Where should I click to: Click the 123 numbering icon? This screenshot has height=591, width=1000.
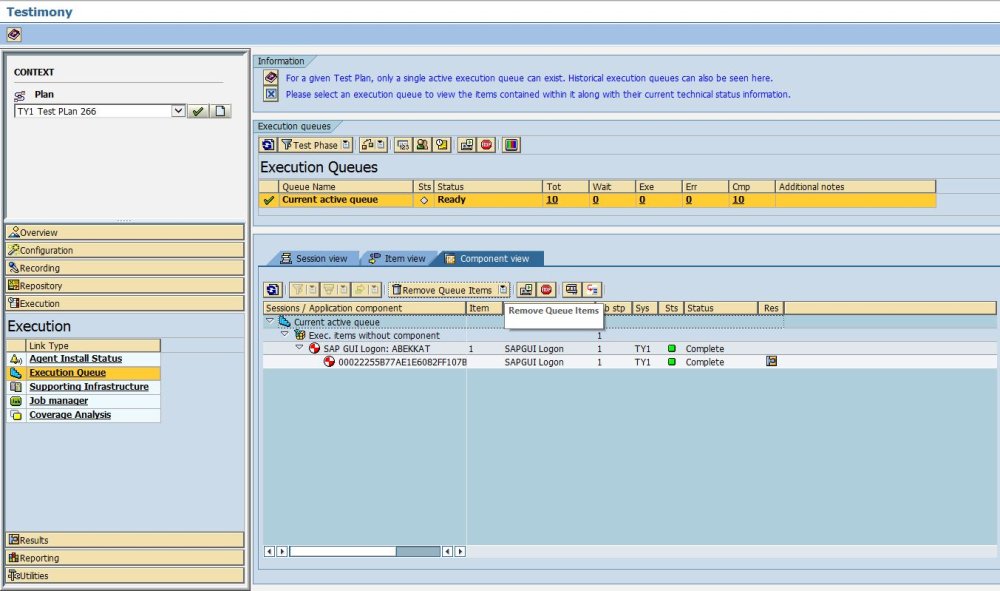click(x=403, y=145)
